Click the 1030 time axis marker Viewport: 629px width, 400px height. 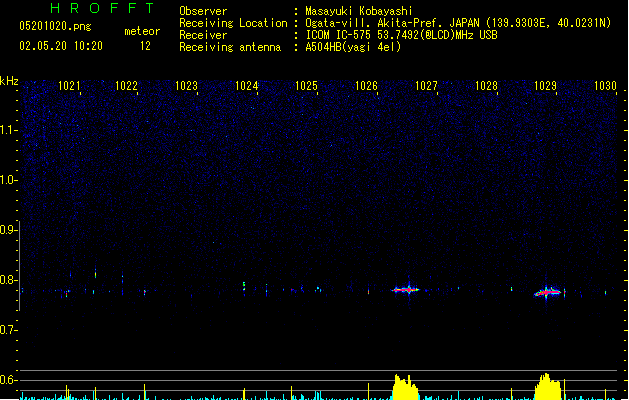605,86
